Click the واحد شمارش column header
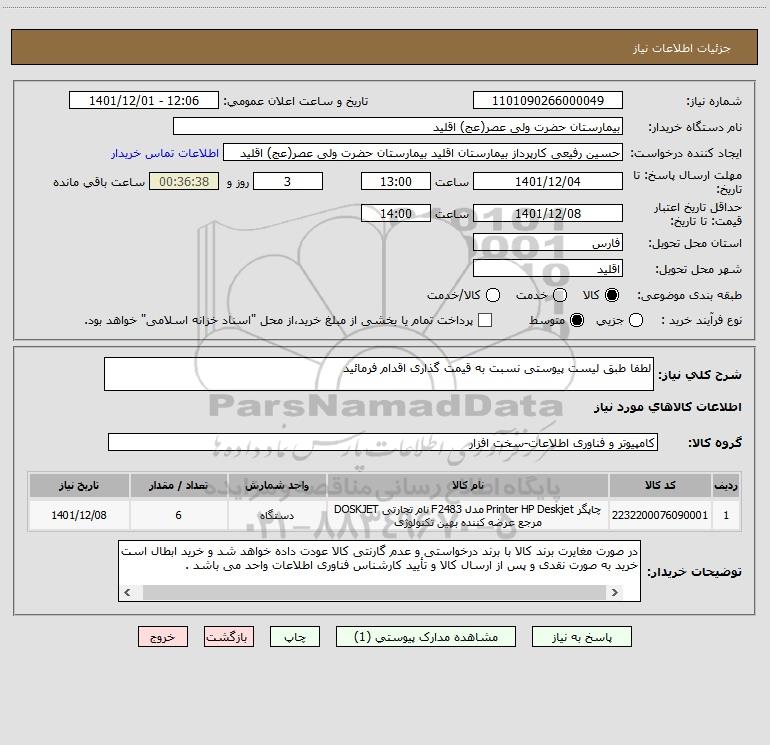The width and height of the screenshot is (770, 745). click(x=277, y=486)
